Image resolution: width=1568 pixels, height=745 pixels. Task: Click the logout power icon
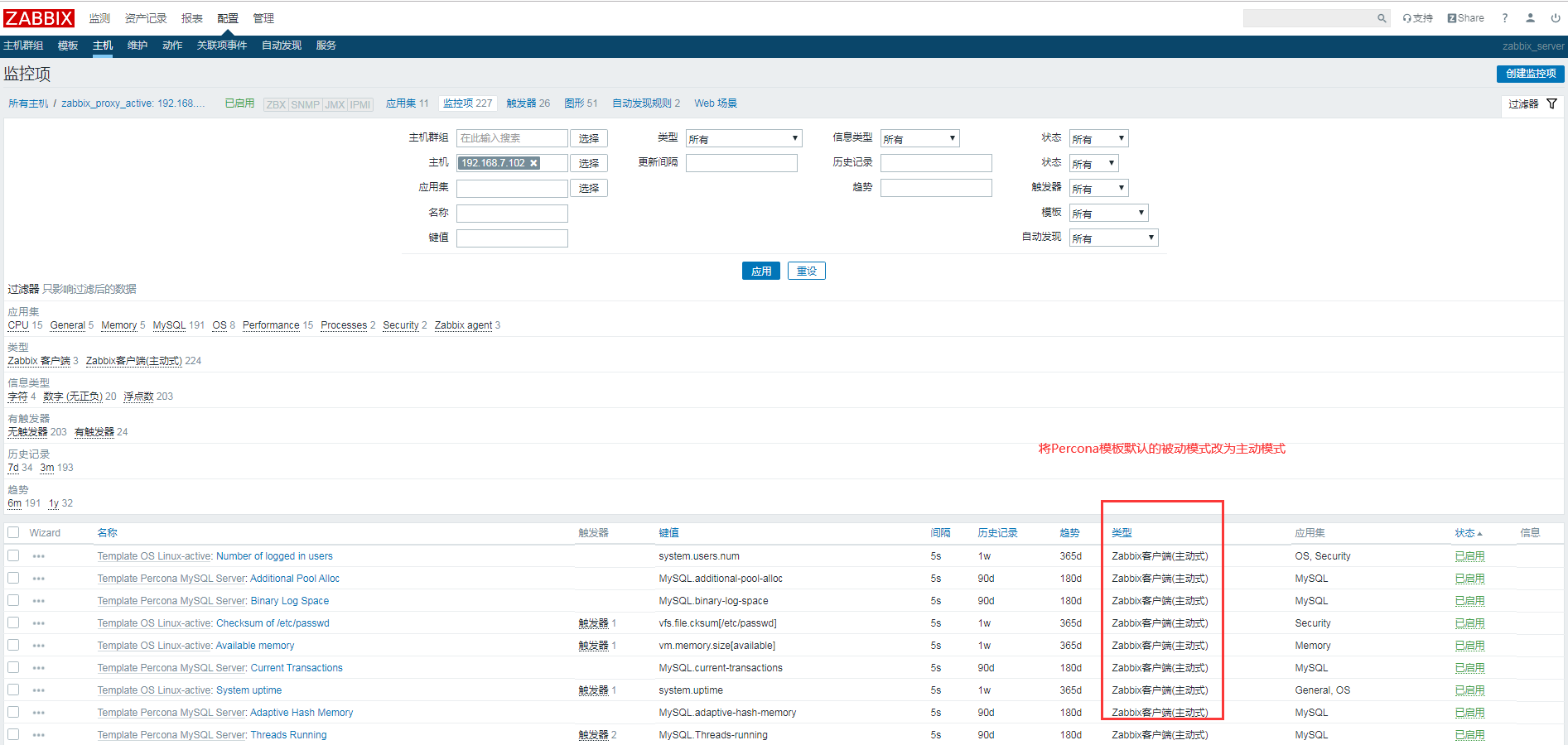[x=1556, y=18]
